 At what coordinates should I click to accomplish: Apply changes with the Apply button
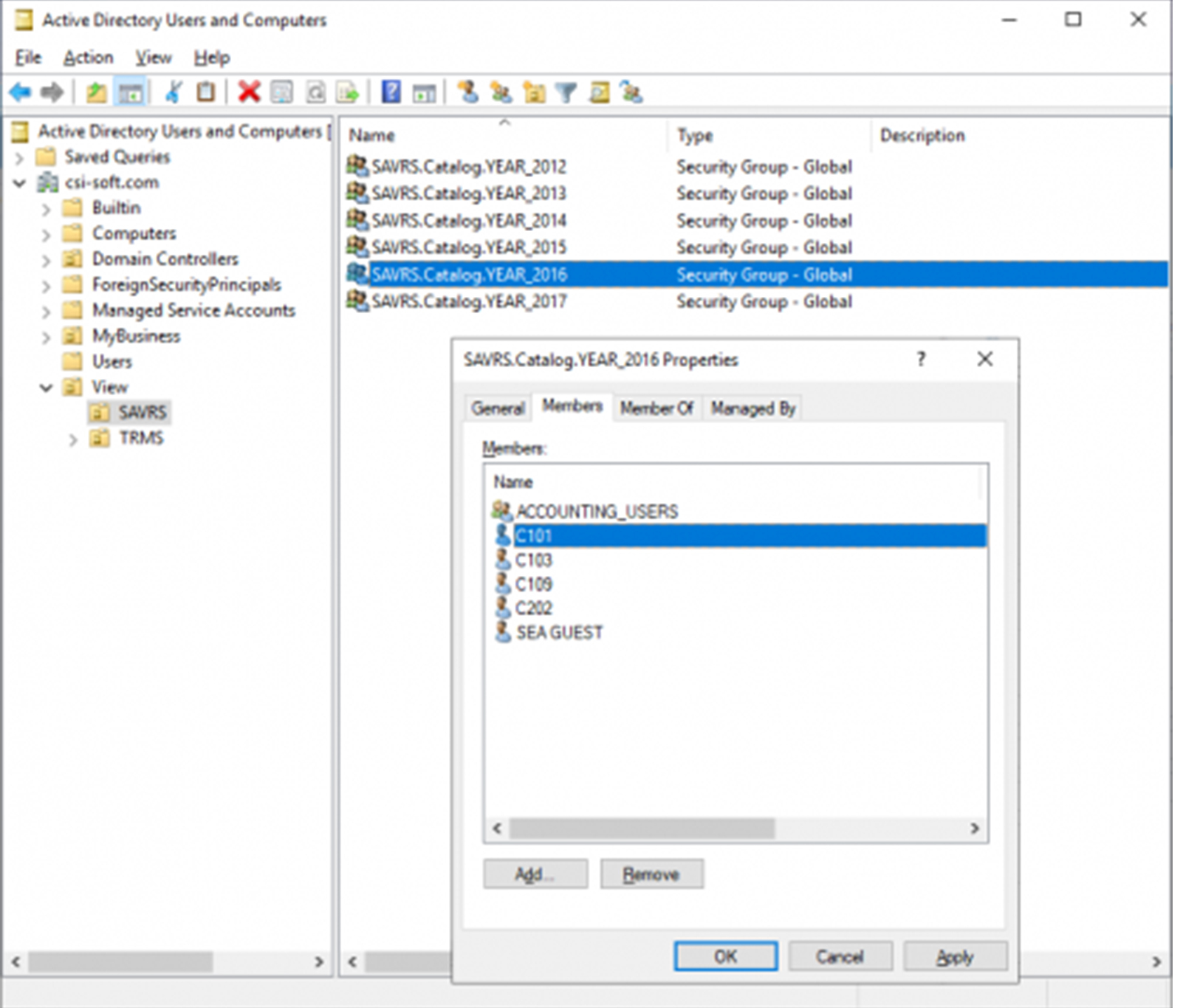click(x=954, y=956)
